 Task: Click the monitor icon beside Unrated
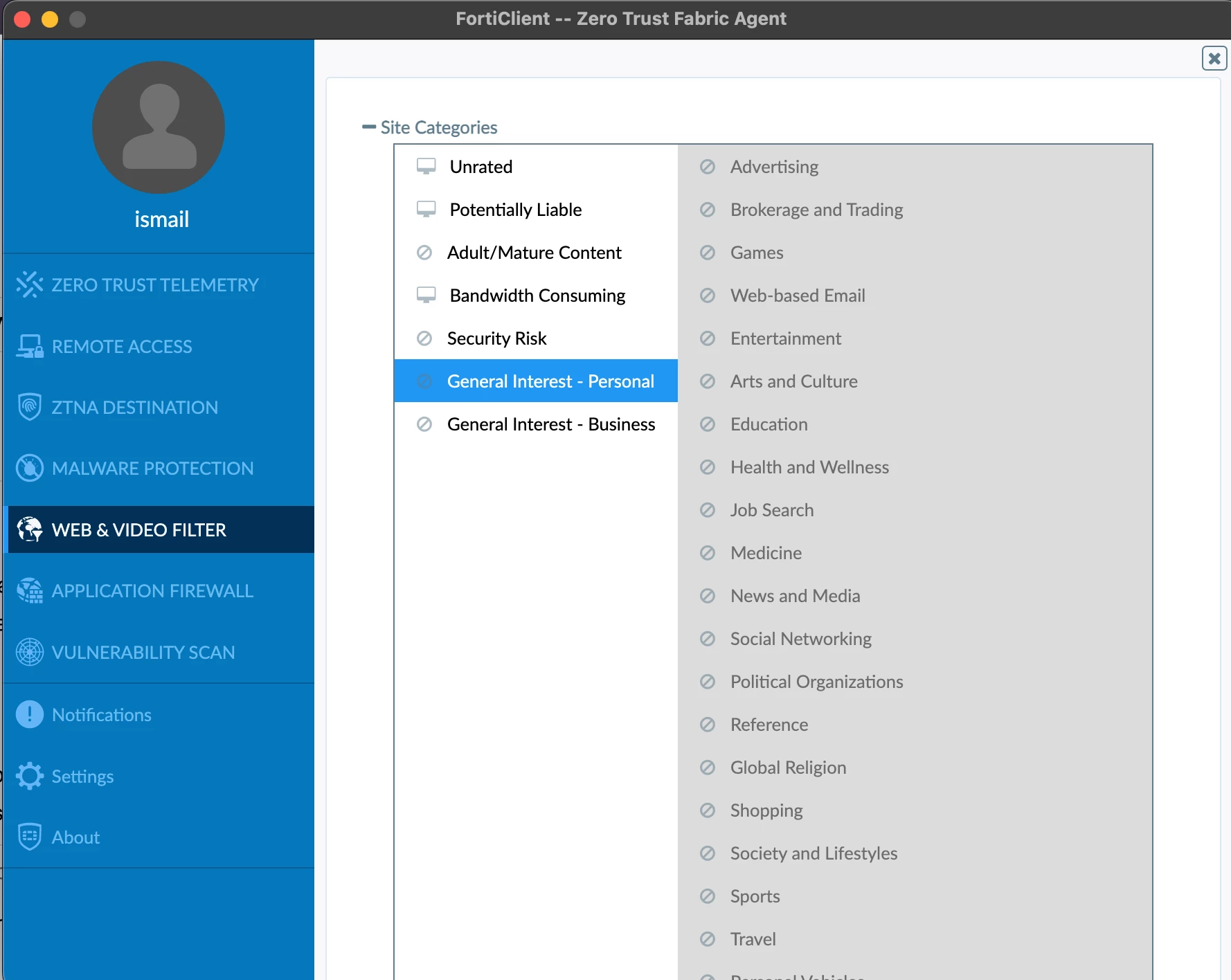click(426, 167)
